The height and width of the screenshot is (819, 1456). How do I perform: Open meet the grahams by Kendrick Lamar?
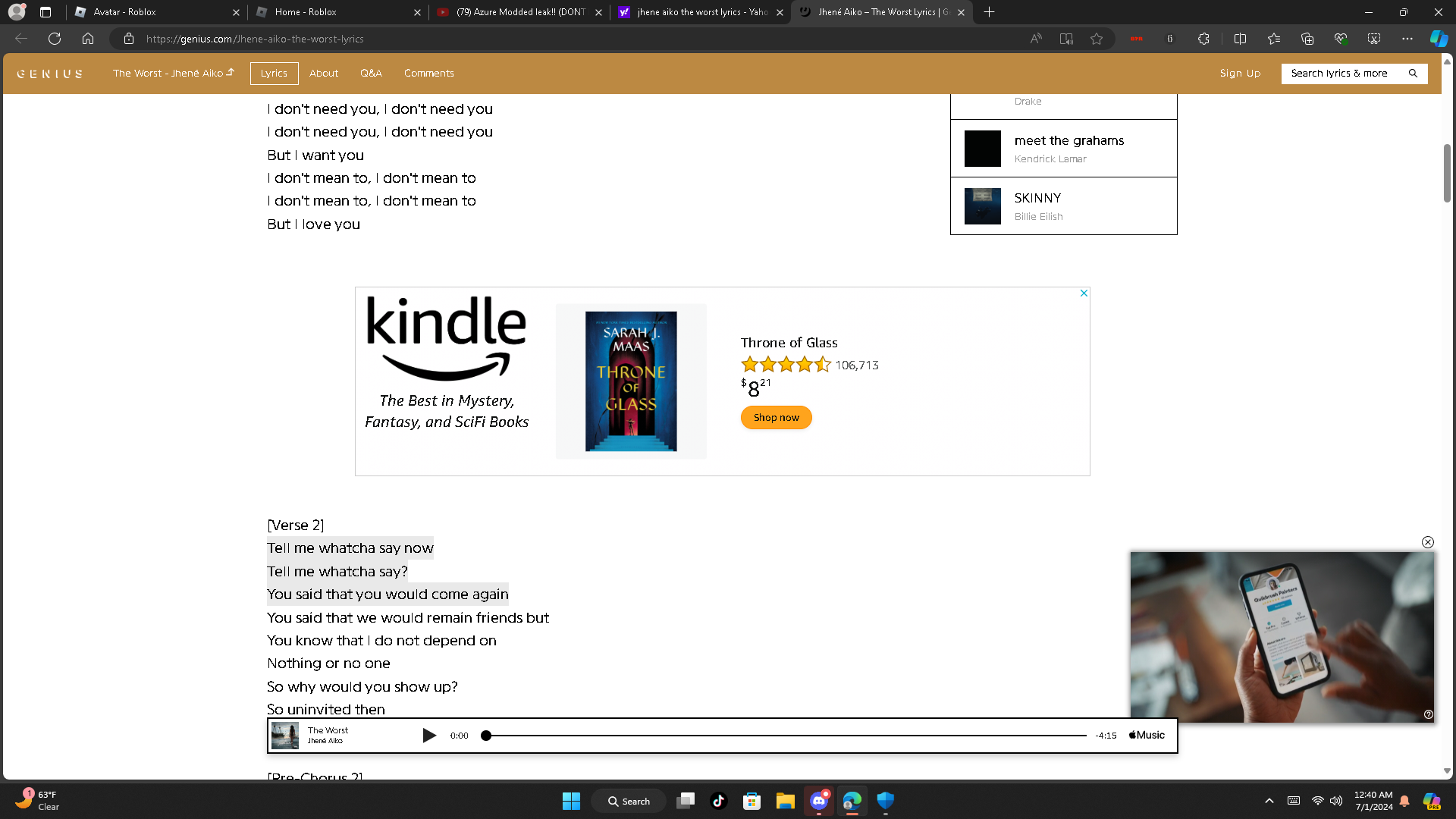[x=1064, y=149]
